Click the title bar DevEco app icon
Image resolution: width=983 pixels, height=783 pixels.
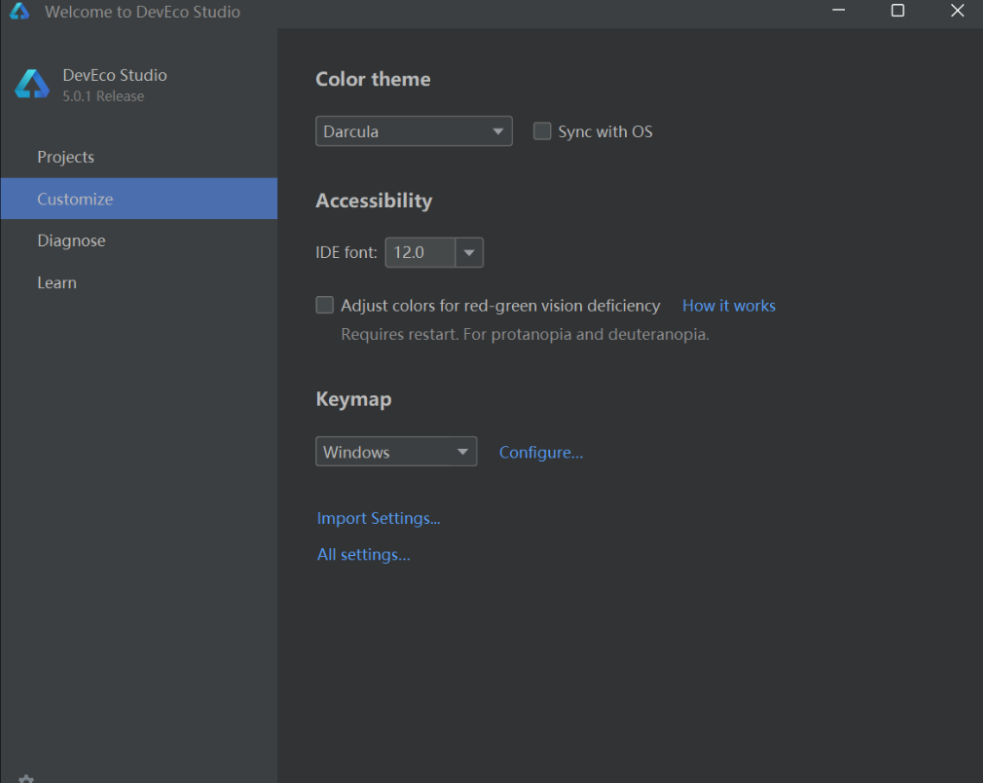click(19, 11)
